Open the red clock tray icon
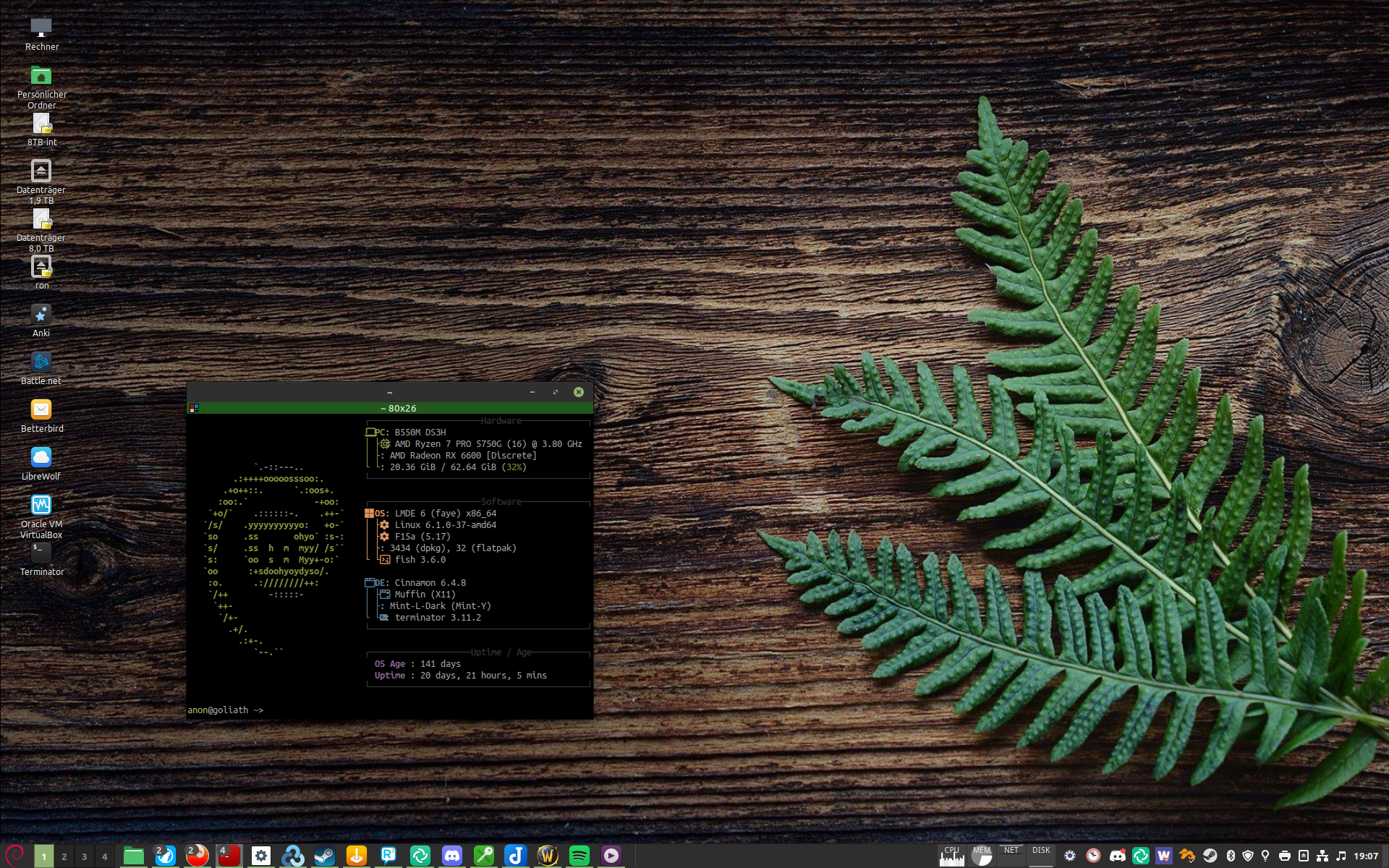Image resolution: width=1389 pixels, height=868 pixels. (1093, 856)
